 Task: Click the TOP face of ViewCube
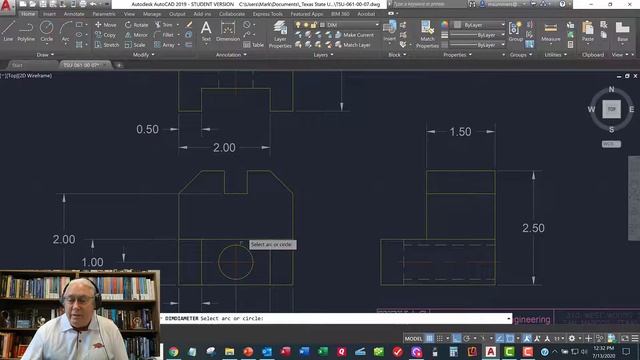[x=611, y=109]
